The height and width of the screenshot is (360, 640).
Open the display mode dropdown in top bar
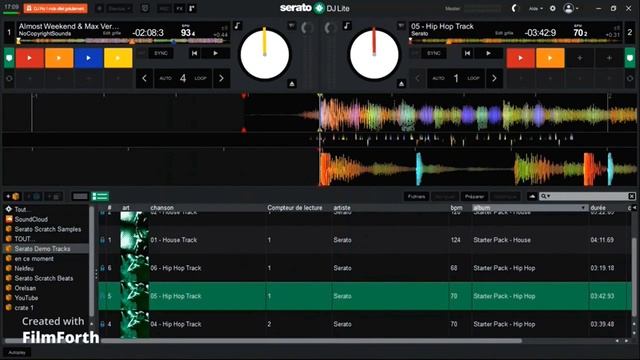[x=119, y=9]
